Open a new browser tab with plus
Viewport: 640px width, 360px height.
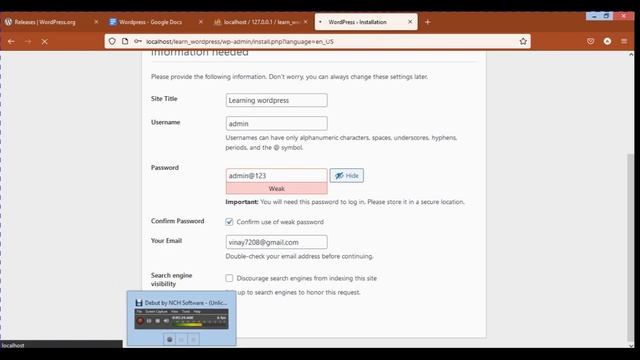pos(428,22)
